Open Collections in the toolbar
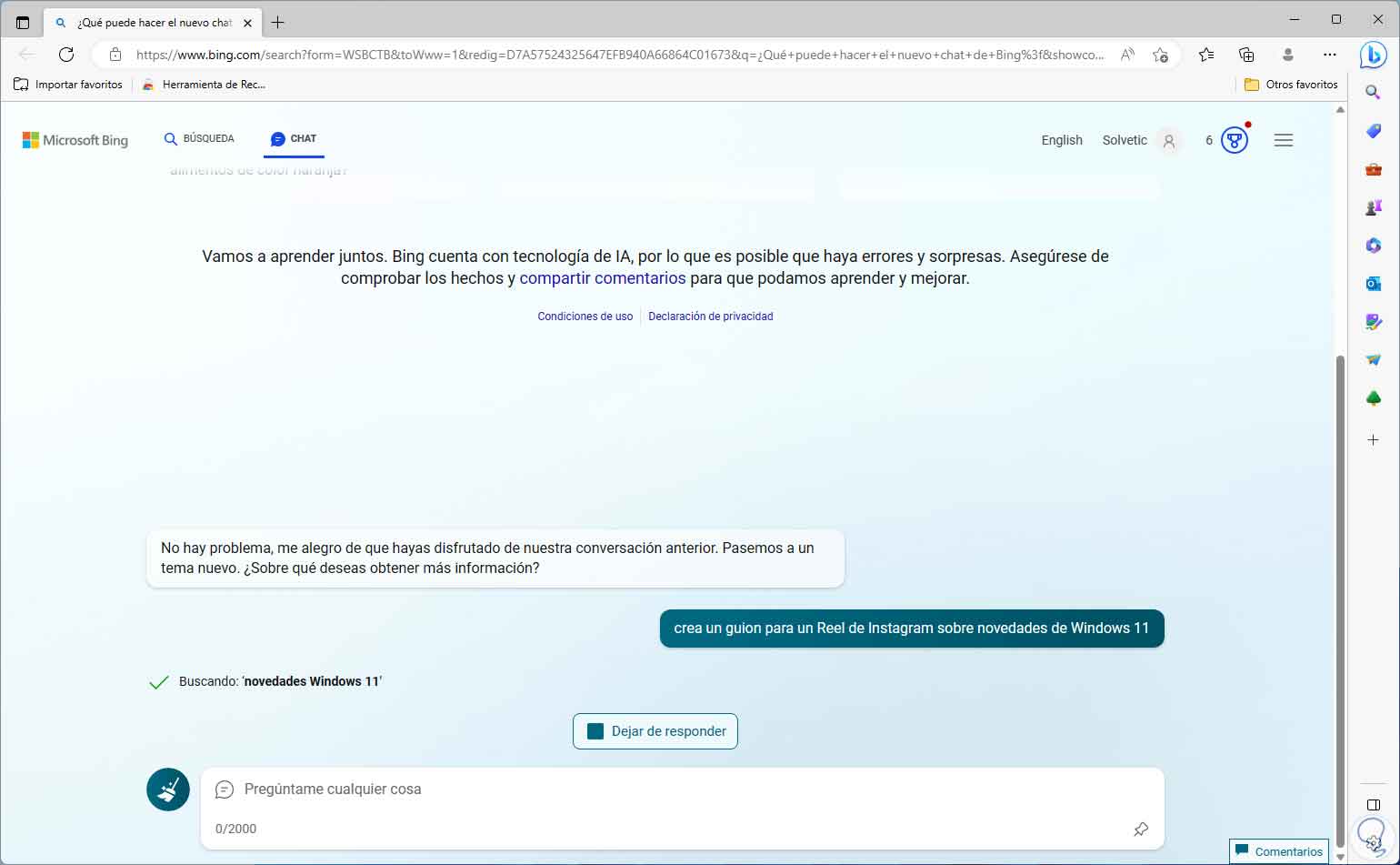Screen dimensions: 1400x865 (x=1246, y=55)
